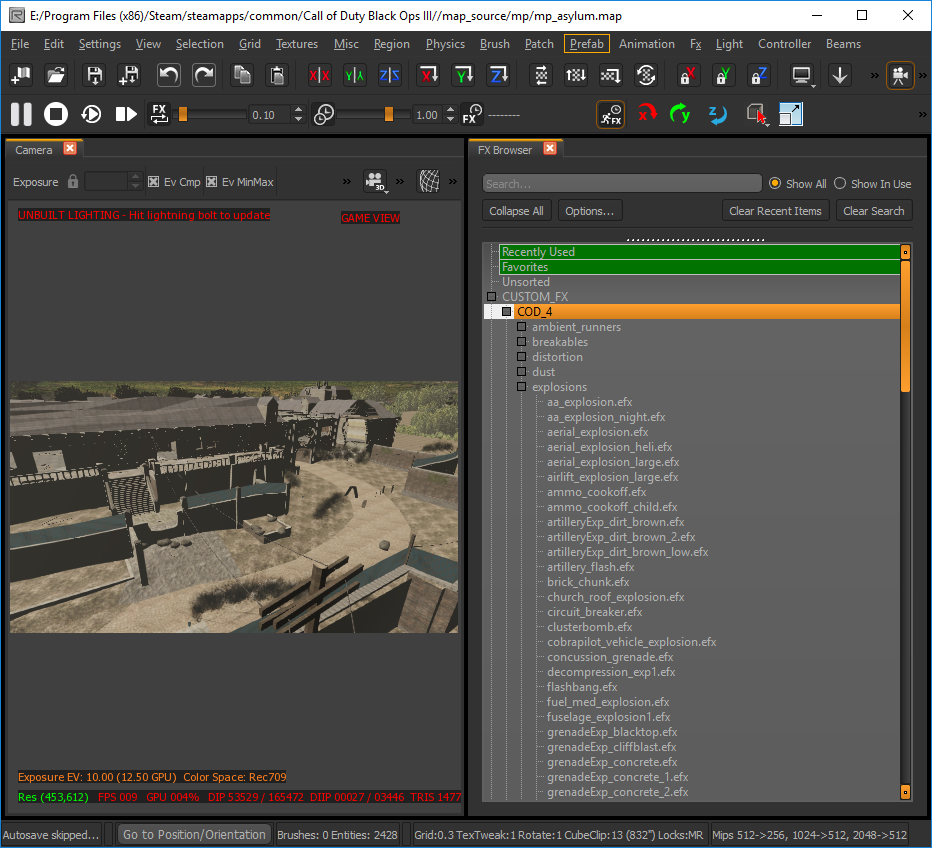Toggle the Ev Cmp checkbox
The width and height of the screenshot is (932, 848).
coord(153,182)
